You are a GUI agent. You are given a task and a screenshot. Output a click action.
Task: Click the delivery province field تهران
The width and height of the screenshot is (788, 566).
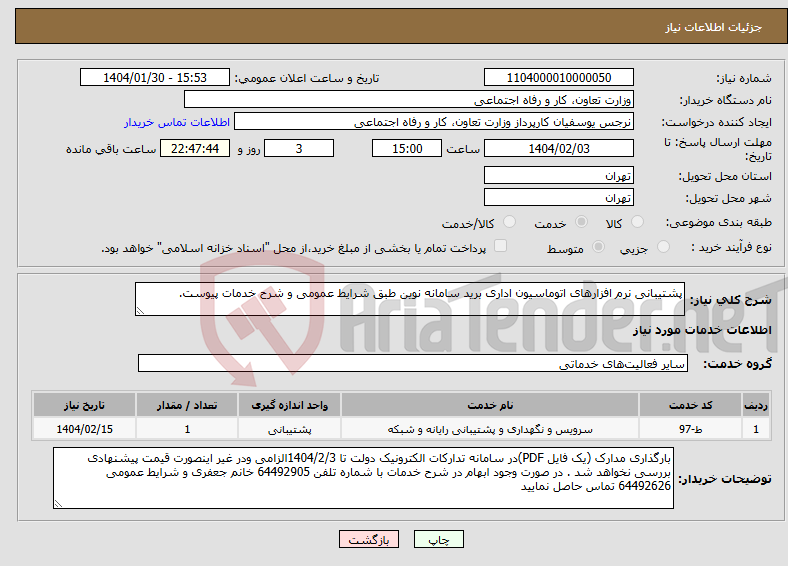click(559, 175)
